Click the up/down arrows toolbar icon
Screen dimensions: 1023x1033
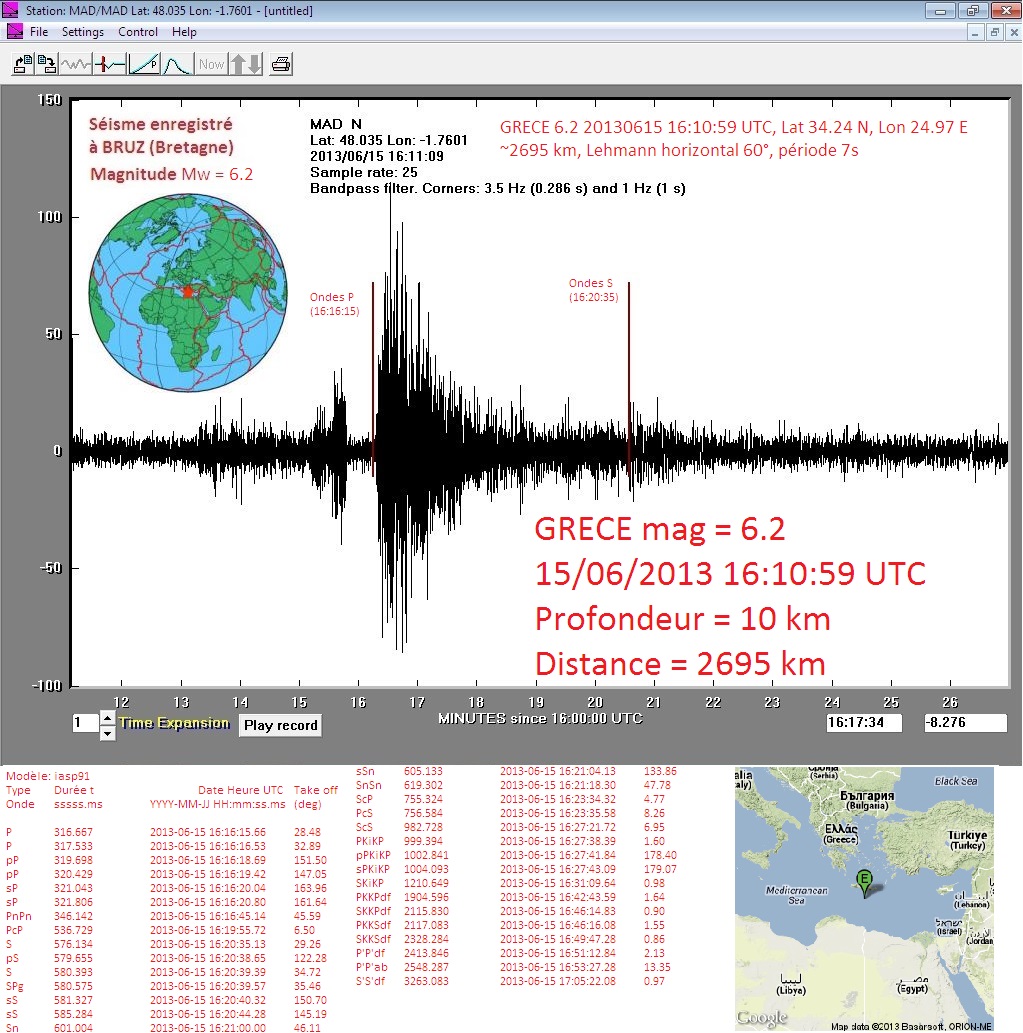pyautogui.click(x=246, y=64)
